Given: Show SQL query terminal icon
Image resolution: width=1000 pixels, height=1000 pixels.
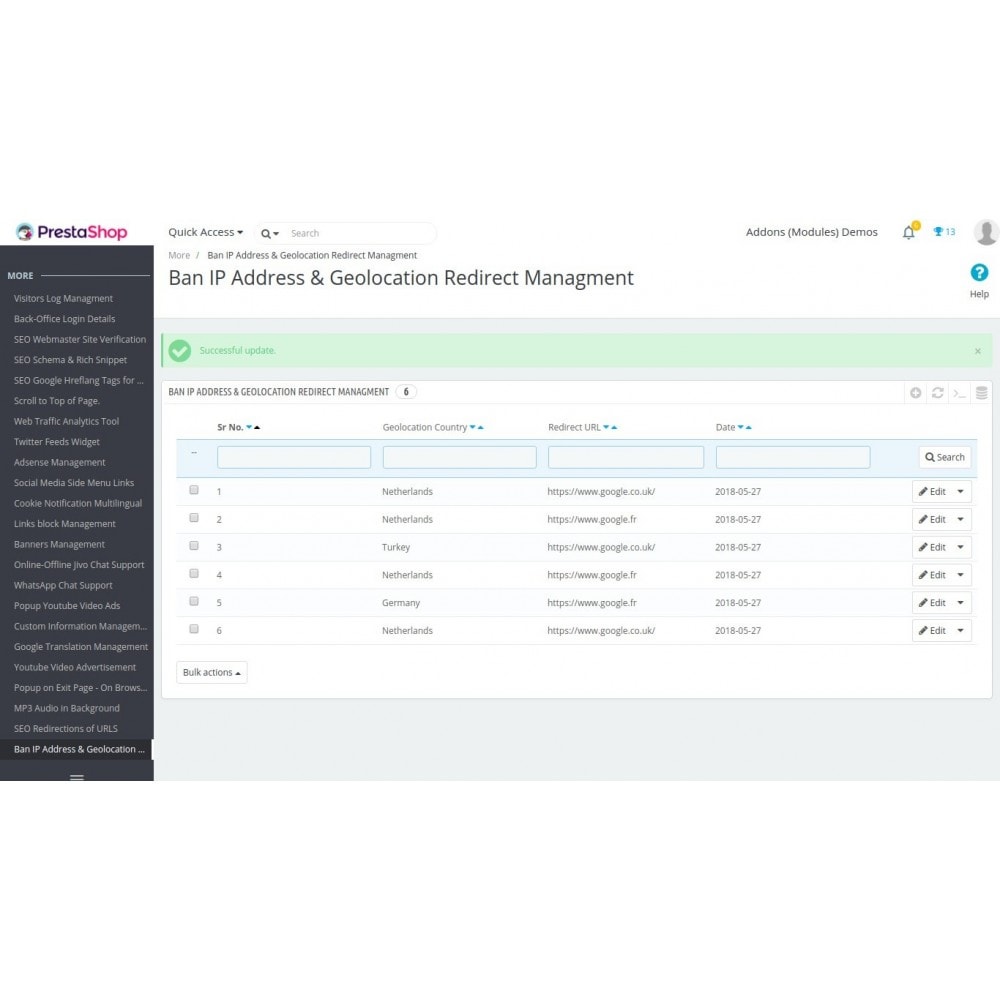Looking at the screenshot, I should click(959, 393).
